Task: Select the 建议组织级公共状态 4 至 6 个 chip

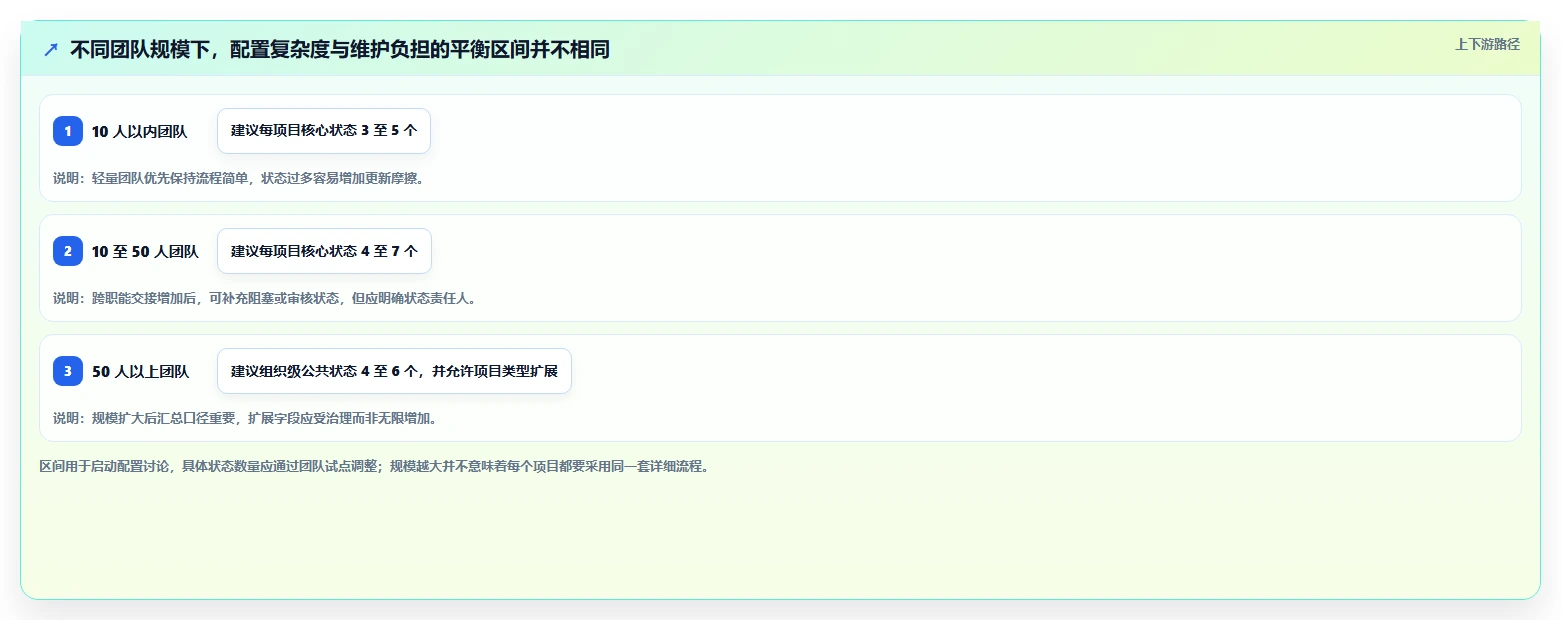Action: pyautogui.click(x=394, y=371)
